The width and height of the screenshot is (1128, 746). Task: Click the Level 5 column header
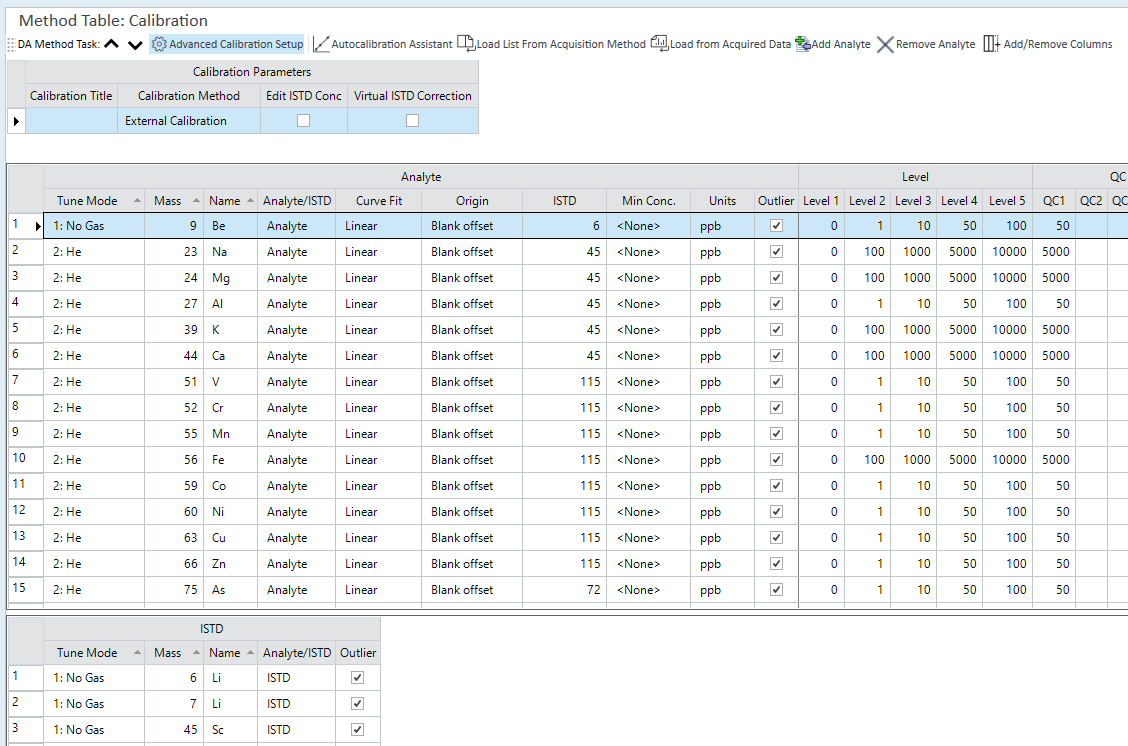click(1006, 201)
